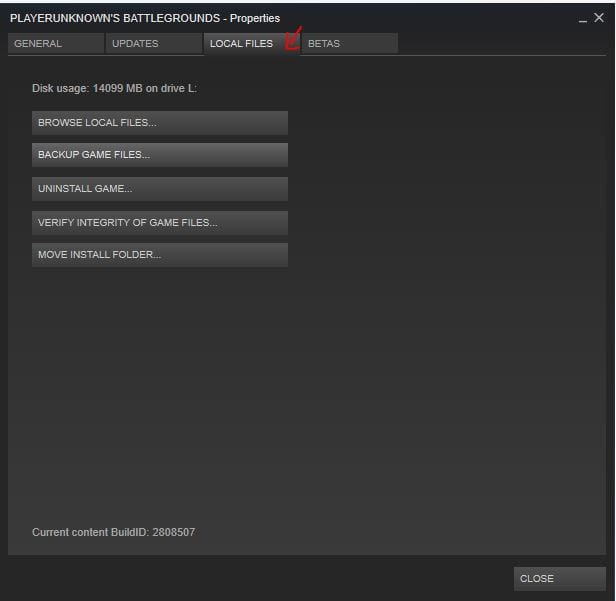Click Move Install Folder button
The width and height of the screenshot is (616, 601).
(160, 255)
